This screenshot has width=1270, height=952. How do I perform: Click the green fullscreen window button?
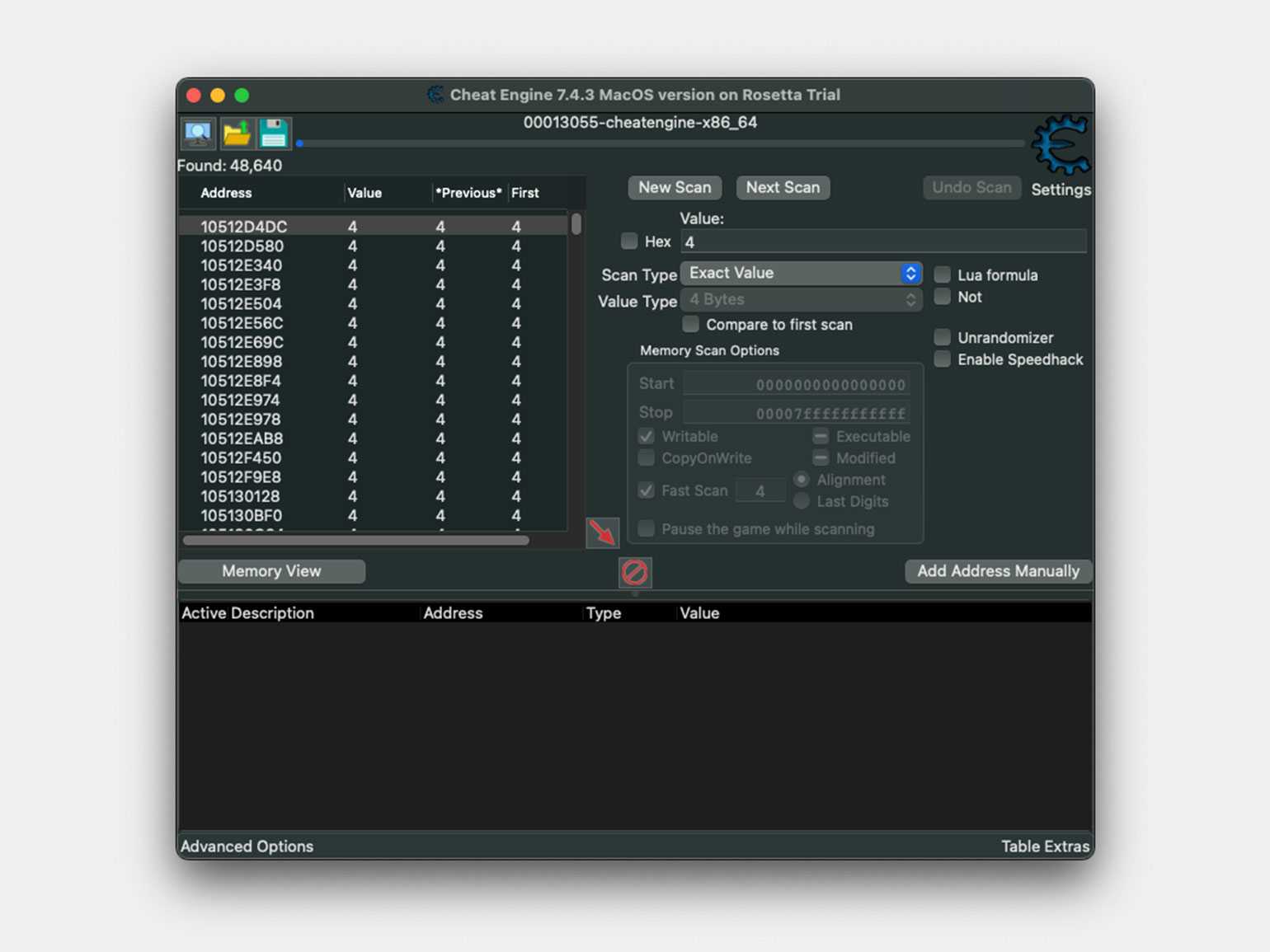(242, 96)
